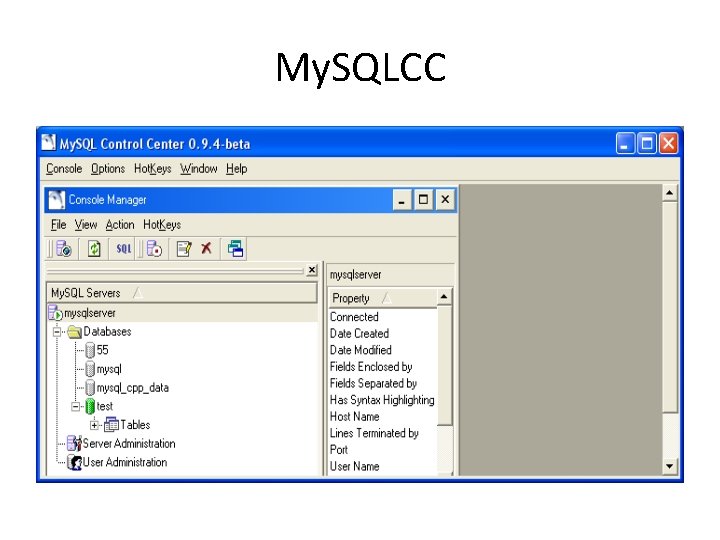Click the mysqlserver server icon in tree
The image size is (720, 540).
(55, 313)
